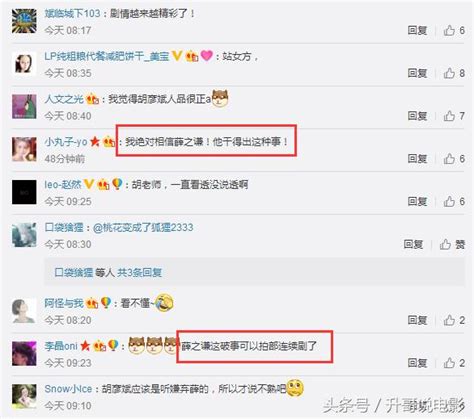Expand 共3条回复 under 口袋狼猩's comment

[x=139, y=273]
